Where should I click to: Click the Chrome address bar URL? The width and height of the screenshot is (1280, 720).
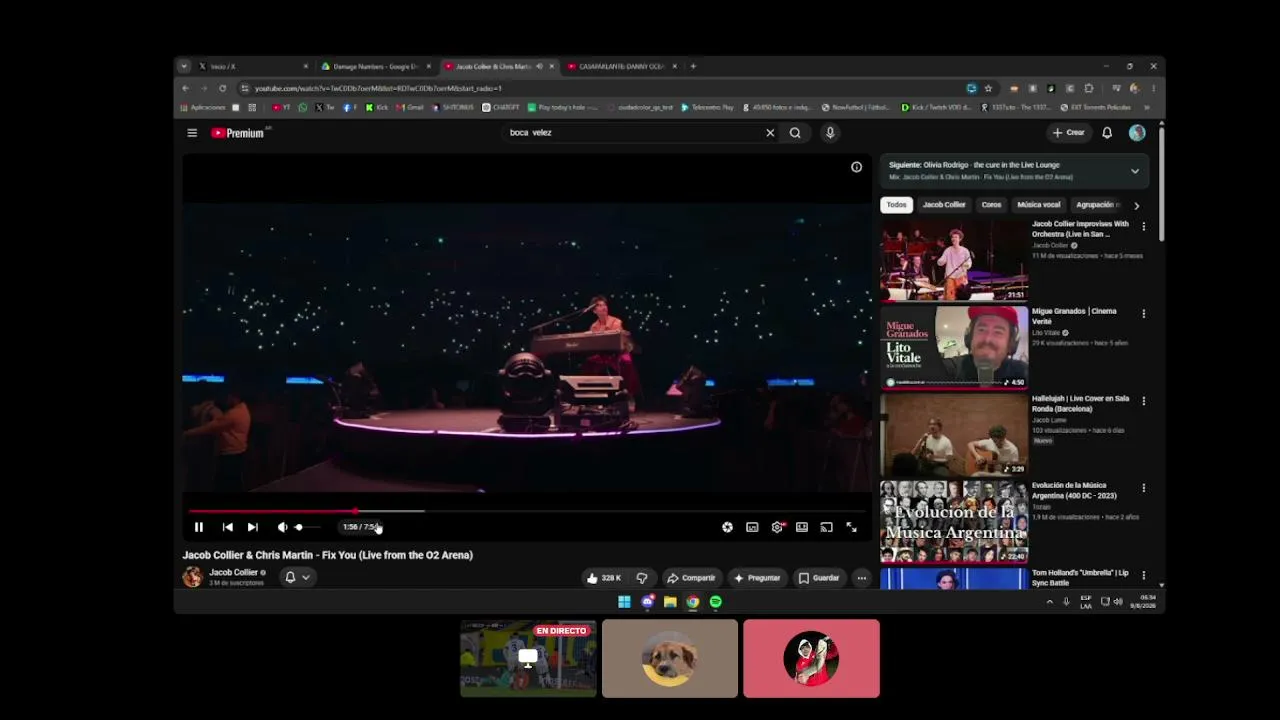pyautogui.click(x=378, y=88)
